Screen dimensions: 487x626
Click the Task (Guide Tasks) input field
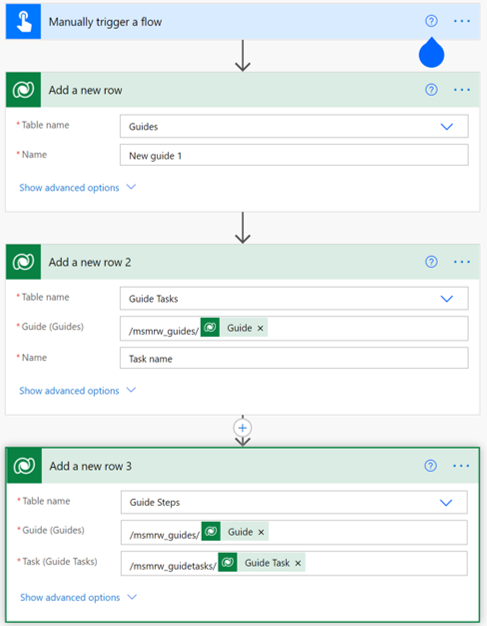(x=294, y=563)
